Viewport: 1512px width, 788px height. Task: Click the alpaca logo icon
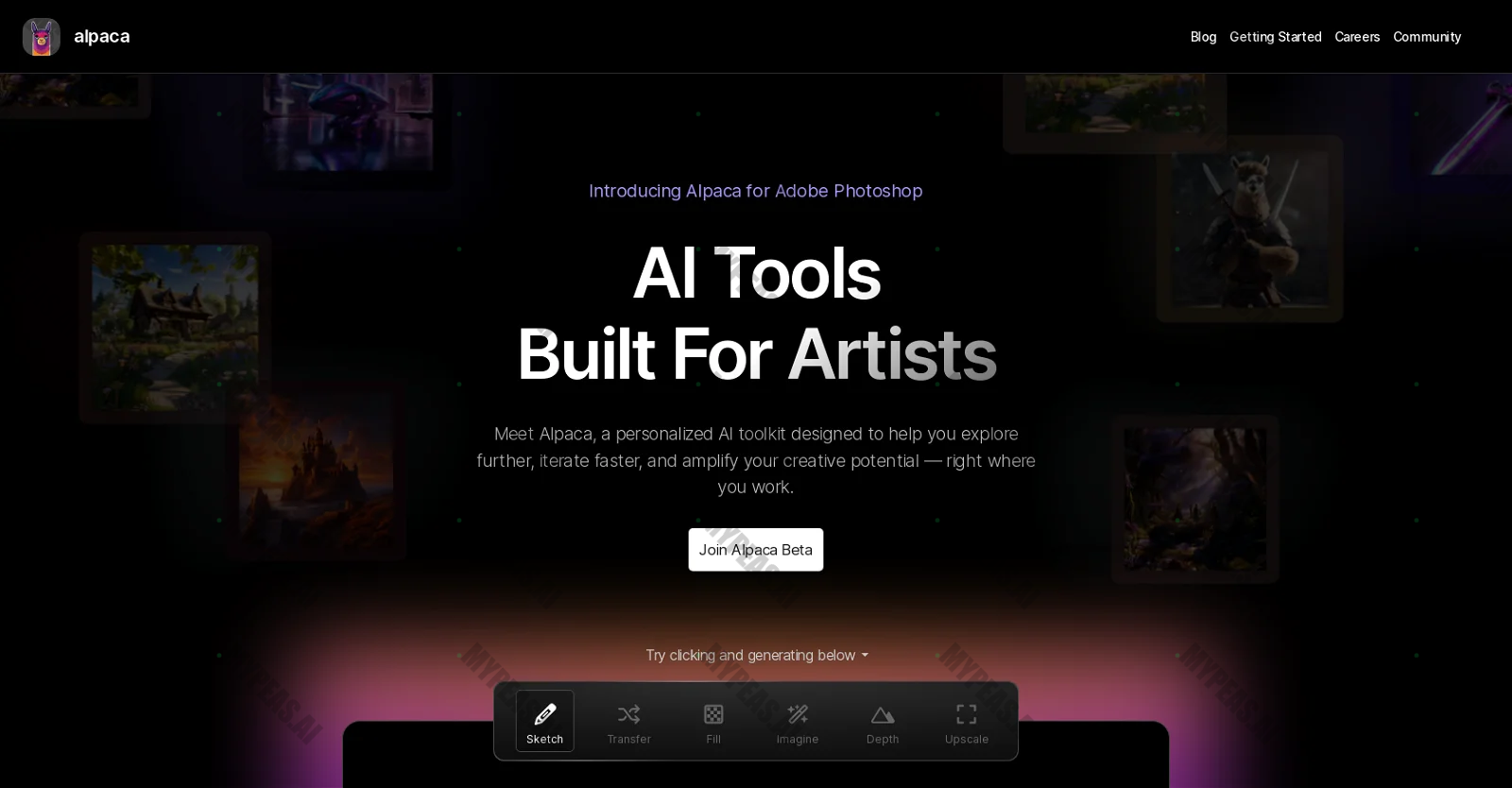point(42,37)
